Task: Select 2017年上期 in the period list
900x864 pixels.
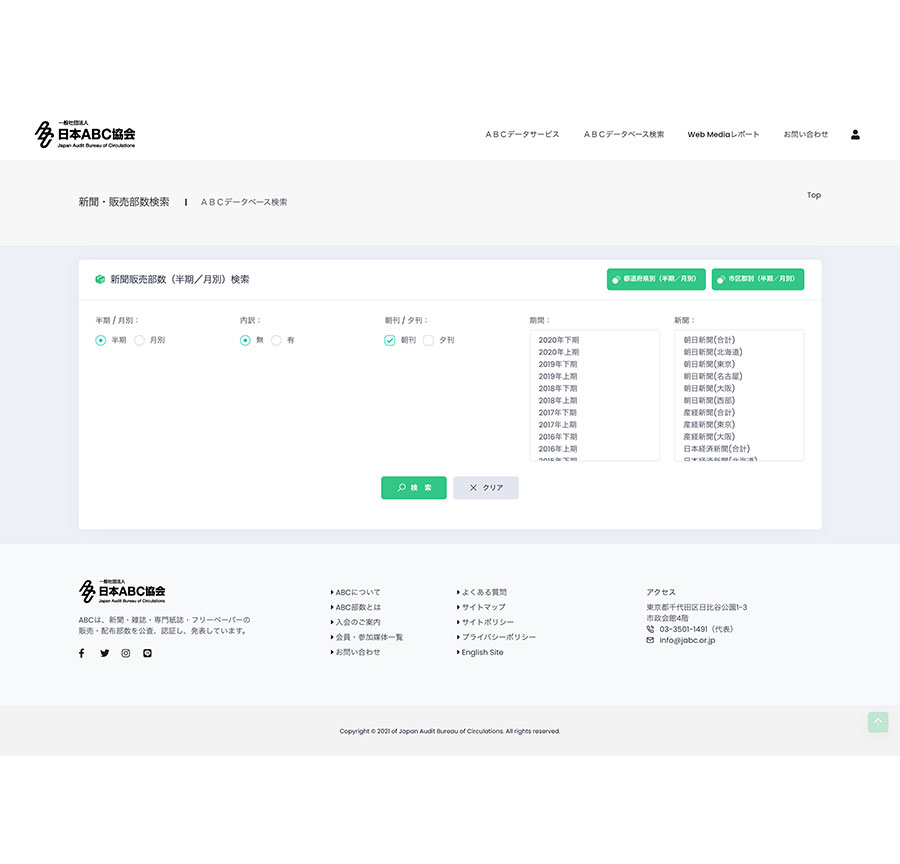Action: [594, 424]
